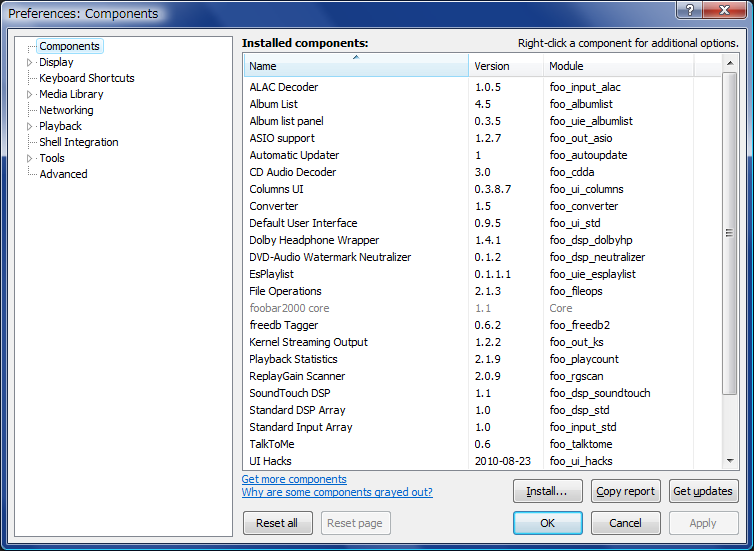Select the File Operations component
The image size is (754, 551).
[x=482, y=291]
